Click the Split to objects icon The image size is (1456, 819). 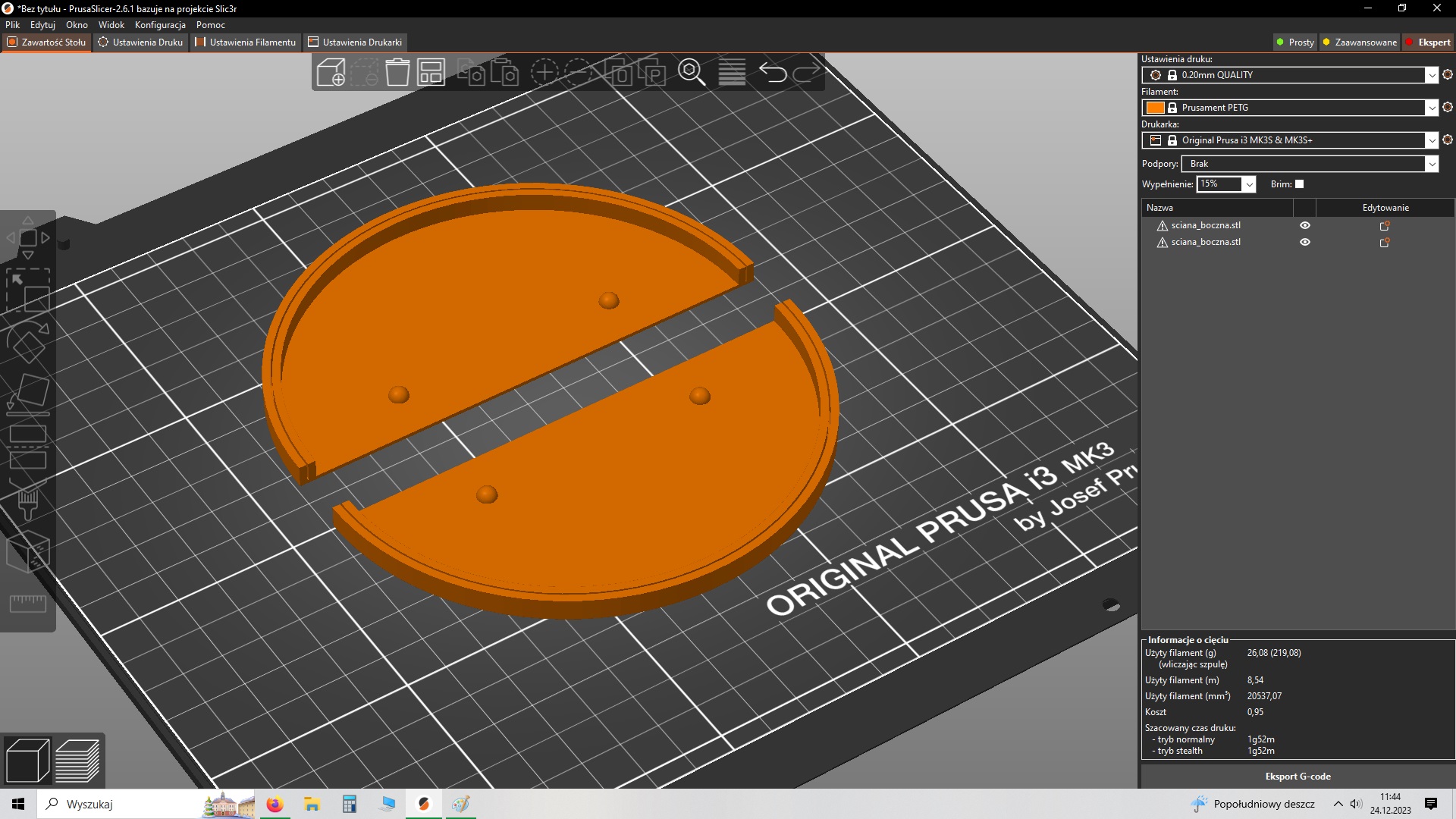618,73
